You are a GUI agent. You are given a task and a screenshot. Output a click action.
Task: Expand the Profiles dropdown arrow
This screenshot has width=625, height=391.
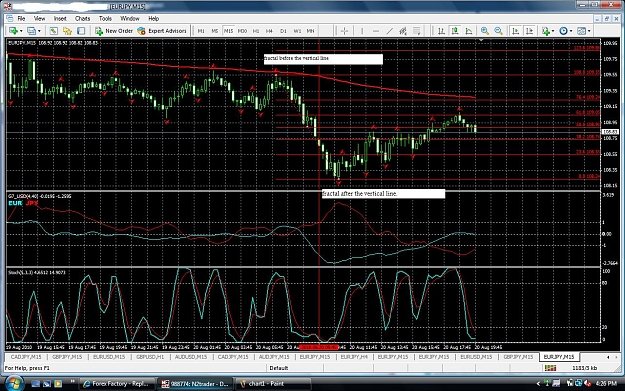[x=39, y=31]
